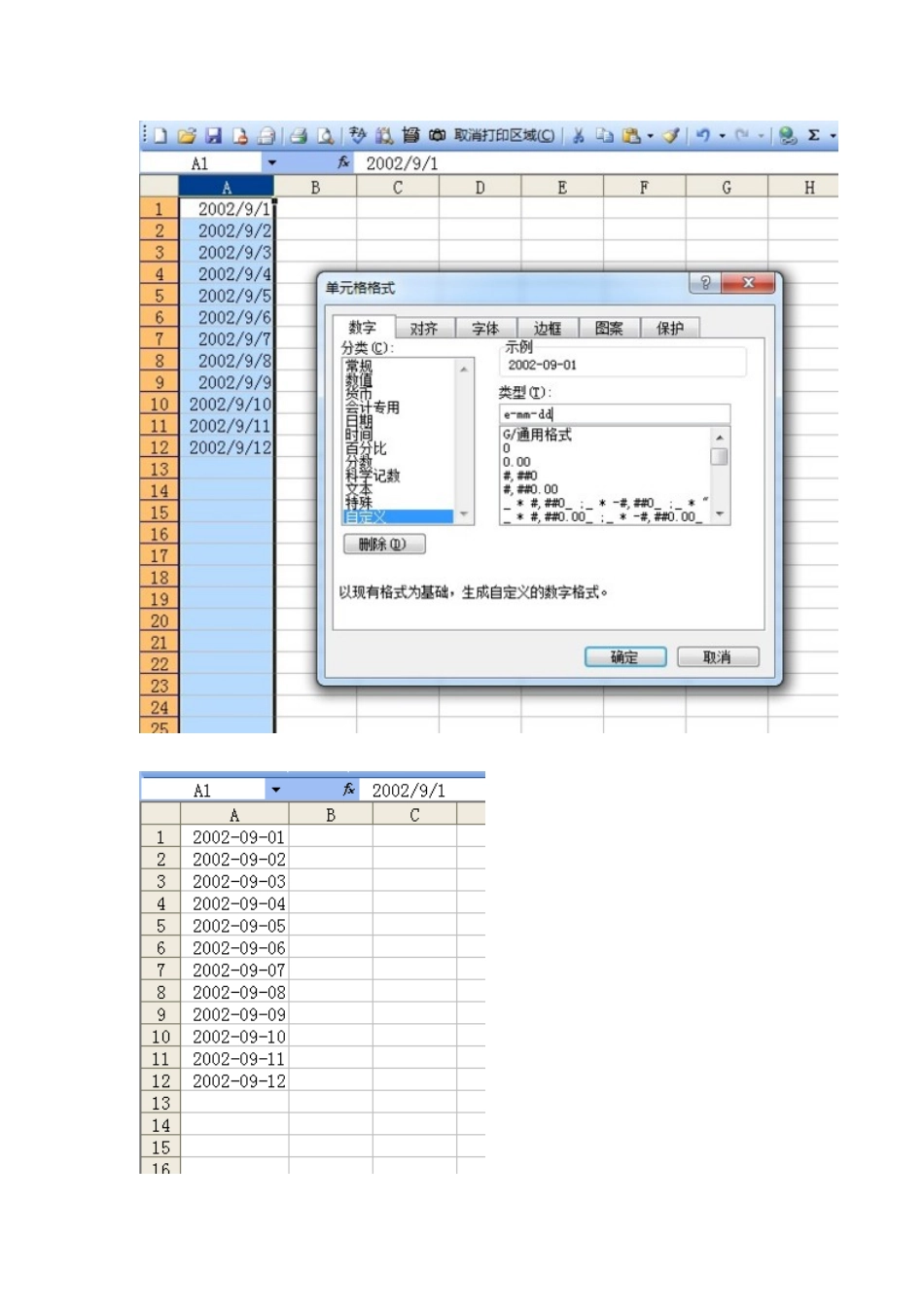Click the E-mail toolbar icon left of Print
924x1307 pixels.
266,136
